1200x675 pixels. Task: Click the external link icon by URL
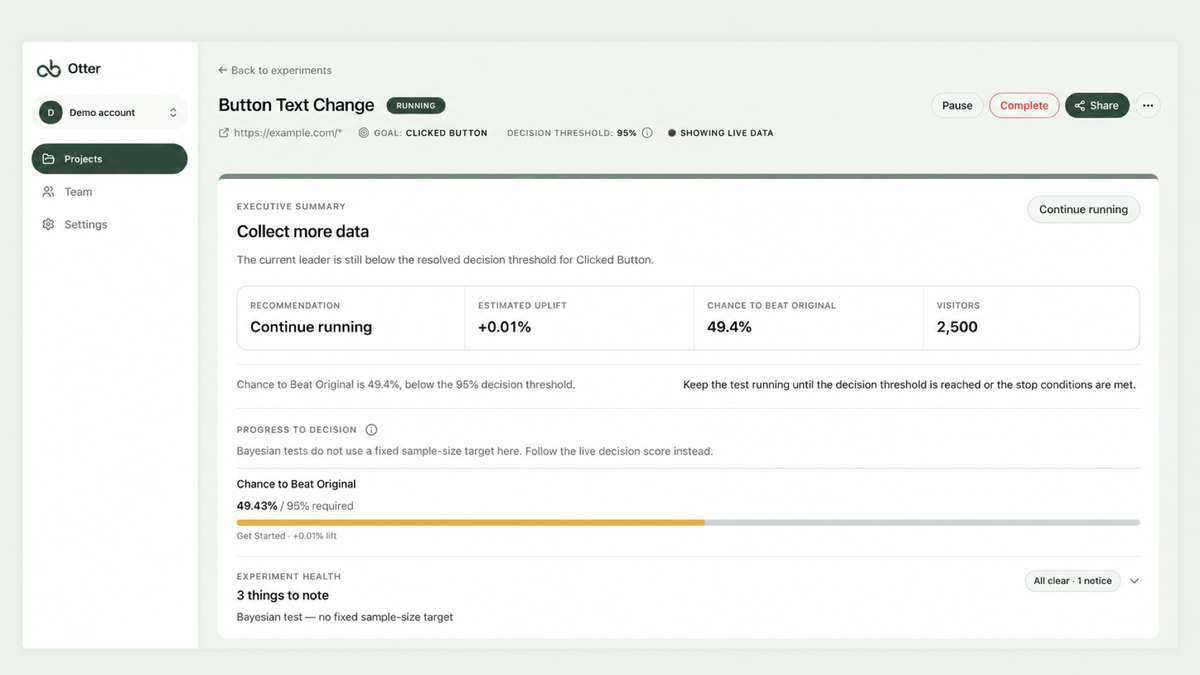pos(224,133)
